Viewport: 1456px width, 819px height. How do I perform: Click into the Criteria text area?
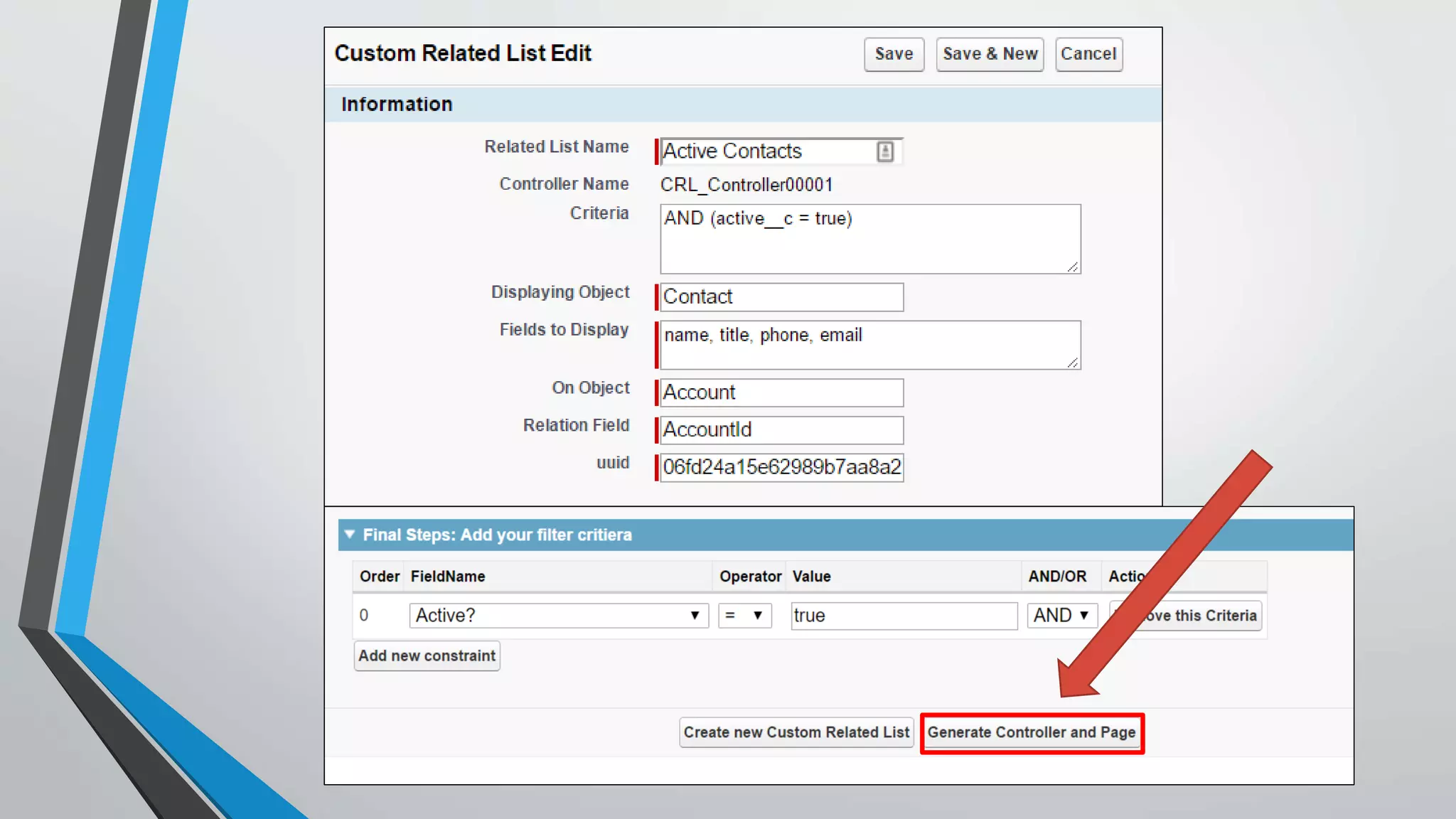(869, 240)
